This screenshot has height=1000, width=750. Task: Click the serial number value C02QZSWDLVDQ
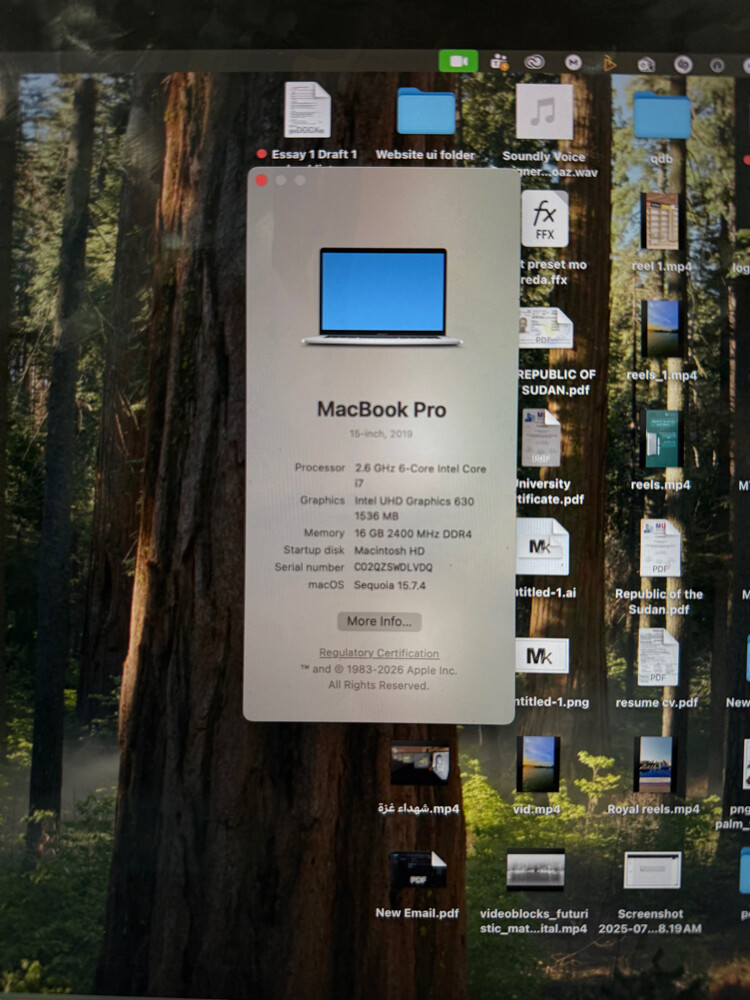tap(393, 567)
